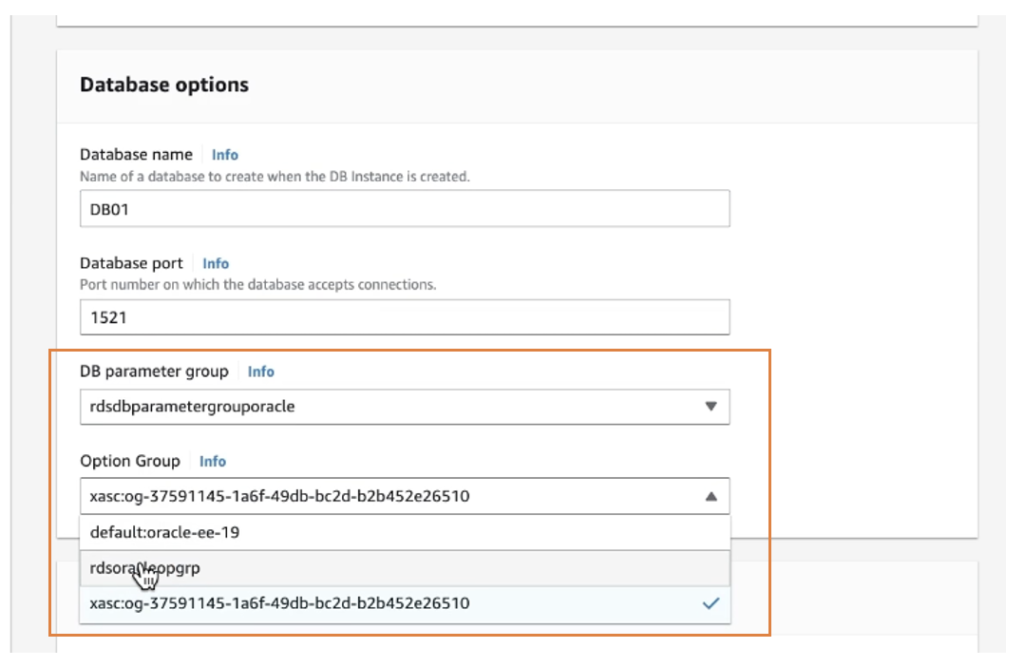
Task: View the DB parameter group Info link
Action: tap(260, 371)
